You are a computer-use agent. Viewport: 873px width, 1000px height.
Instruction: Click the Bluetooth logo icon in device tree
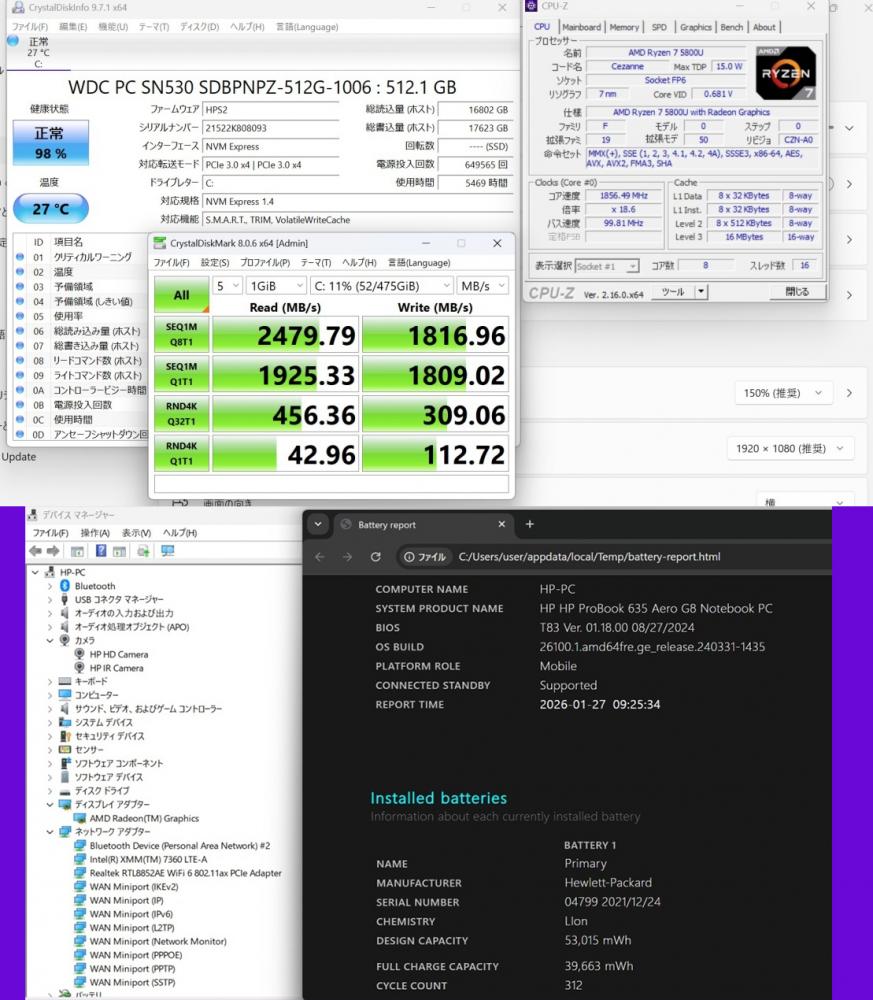[64, 585]
